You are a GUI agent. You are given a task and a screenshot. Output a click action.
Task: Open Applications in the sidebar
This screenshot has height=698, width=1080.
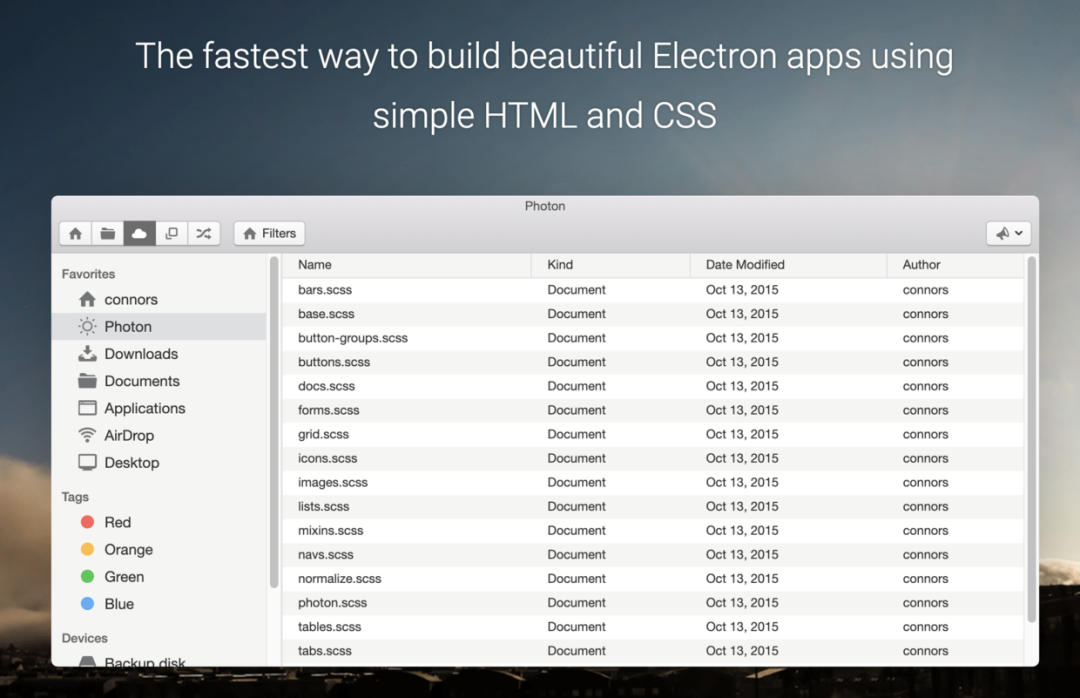[159, 409]
